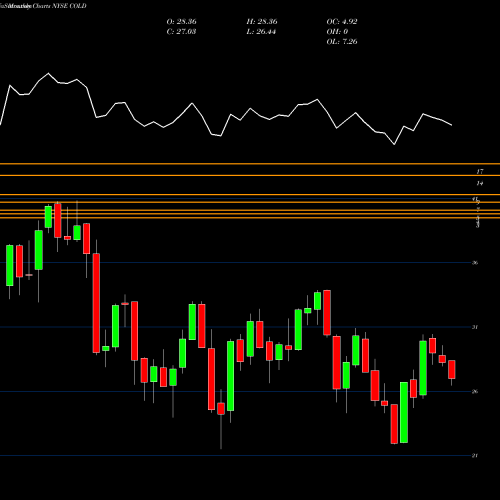Viewport: 500px width, 500px height.
Task: Click the tallest red candle after the peak
Action: click(96, 303)
